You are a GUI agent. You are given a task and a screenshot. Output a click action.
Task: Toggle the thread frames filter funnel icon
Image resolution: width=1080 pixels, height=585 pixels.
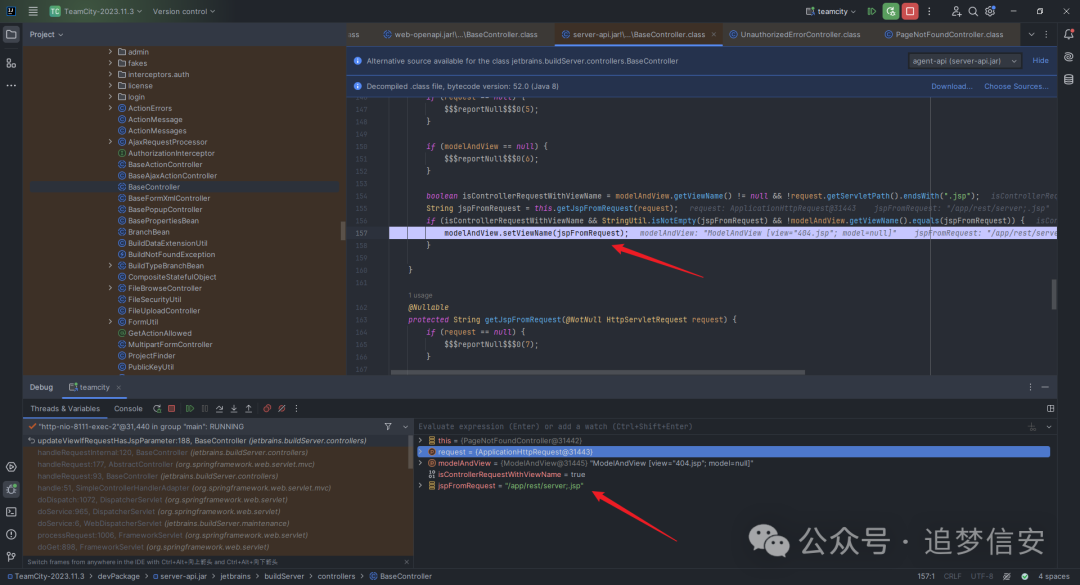388,427
